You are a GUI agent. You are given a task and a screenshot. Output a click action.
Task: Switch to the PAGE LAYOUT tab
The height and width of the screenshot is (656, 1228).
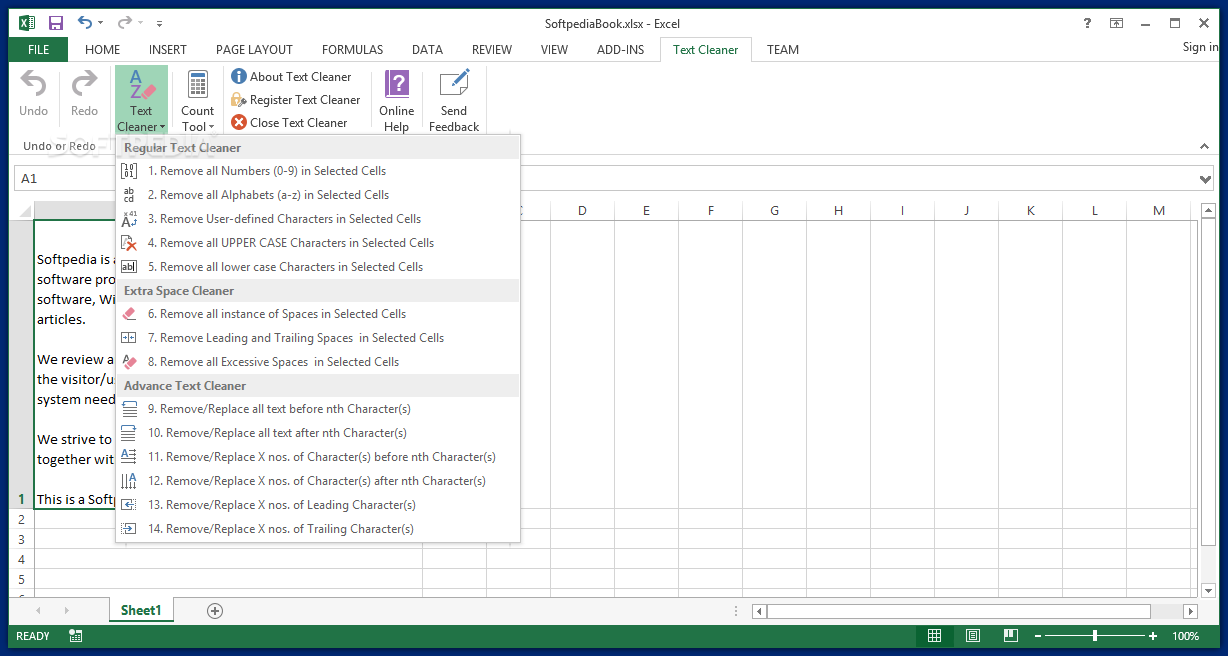click(x=255, y=49)
